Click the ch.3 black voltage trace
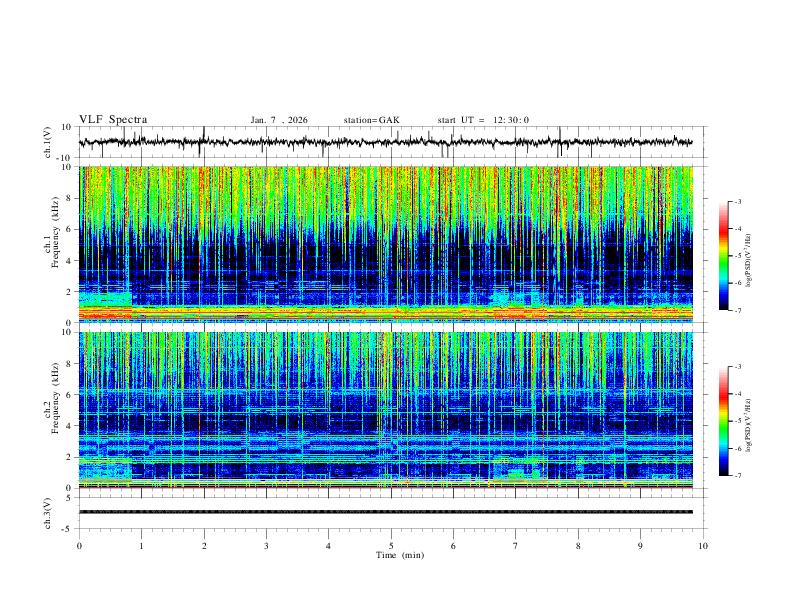 pyautogui.click(x=386, y=512)
